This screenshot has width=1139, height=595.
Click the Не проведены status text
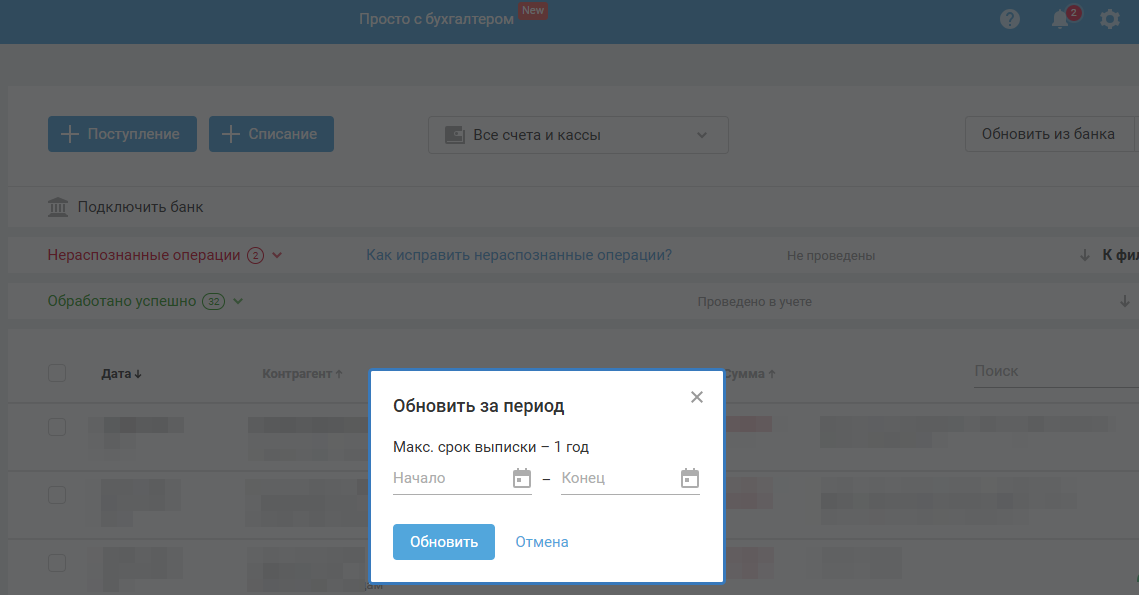831,256
